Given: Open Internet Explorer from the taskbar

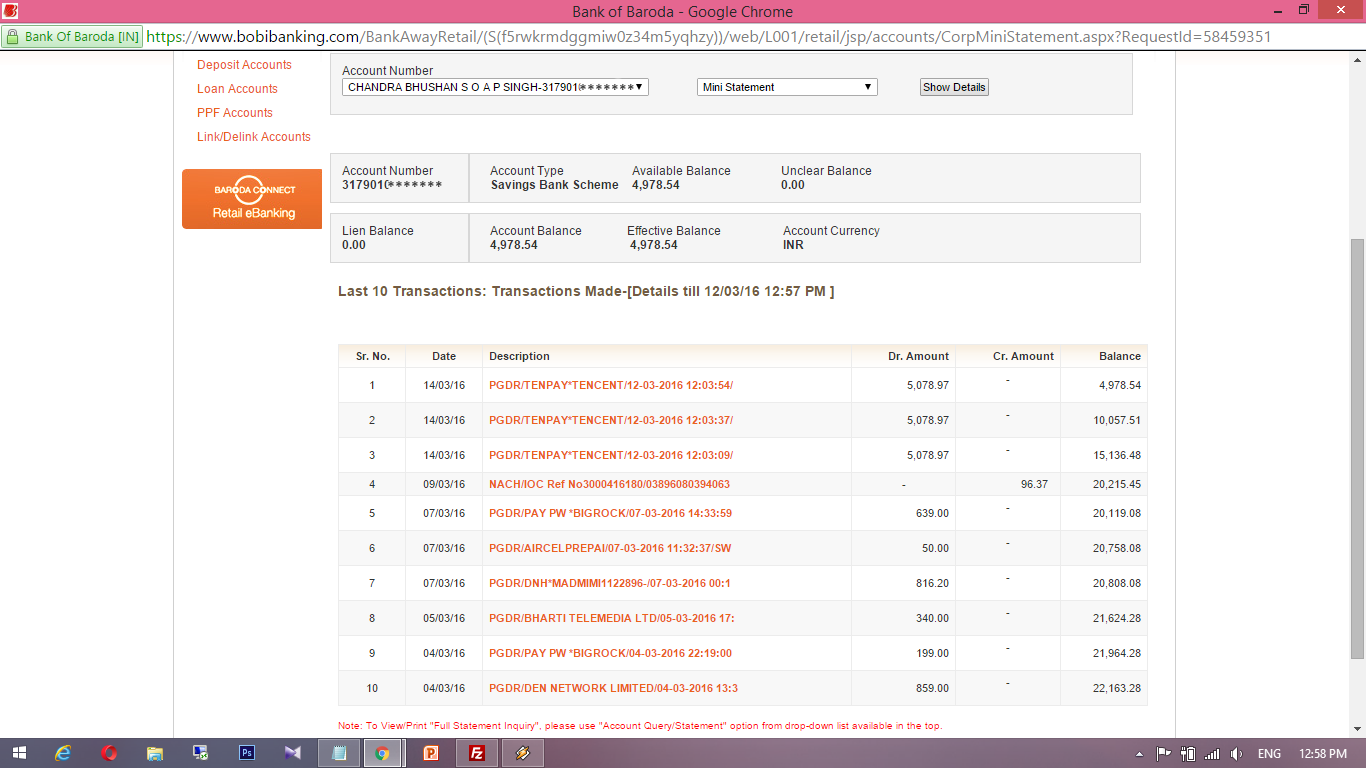Looking at the screenshot, I should point(63,753).
